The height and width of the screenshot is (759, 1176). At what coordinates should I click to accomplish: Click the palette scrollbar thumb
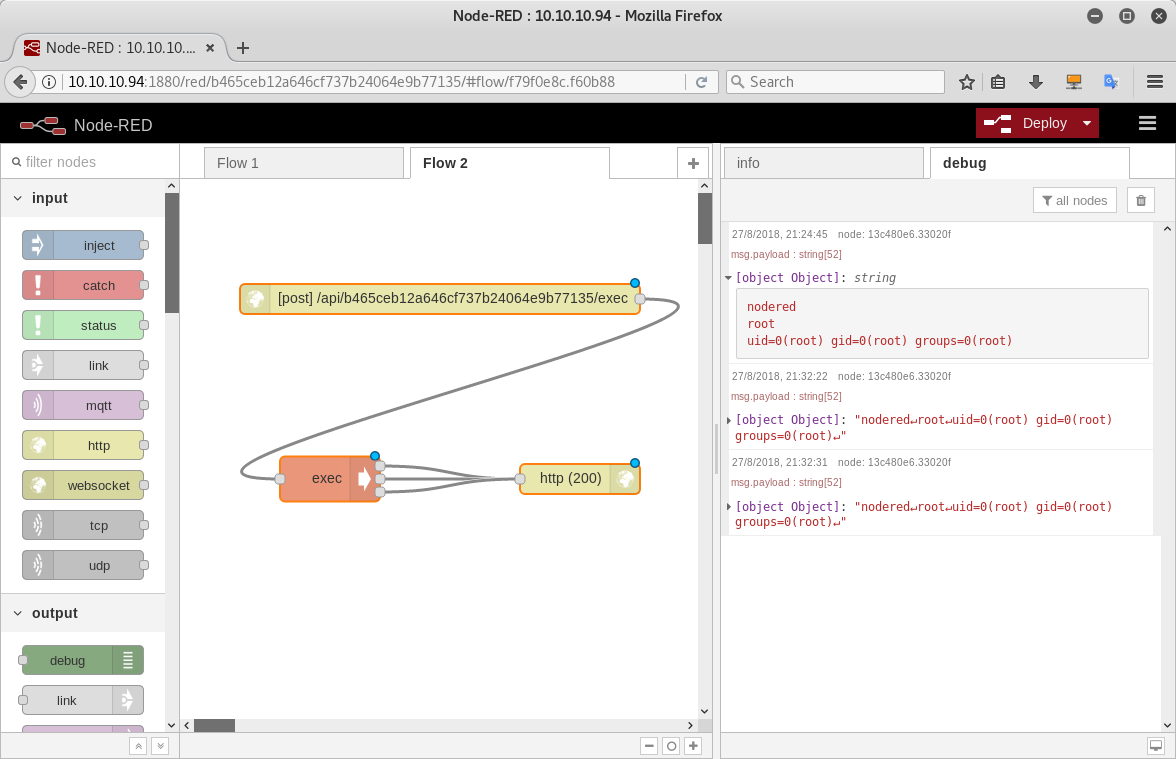click(172, 253)
